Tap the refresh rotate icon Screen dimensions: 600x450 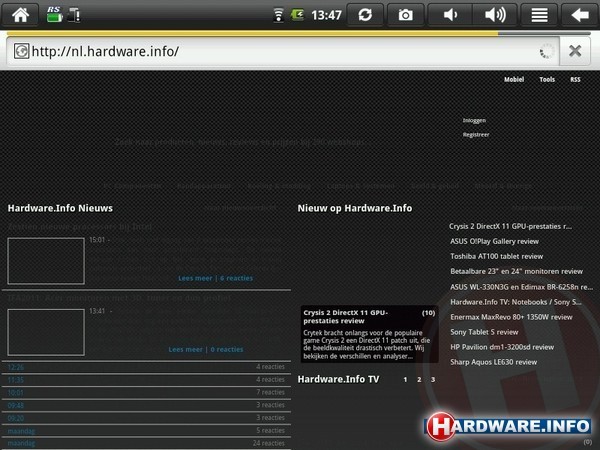(x=365, y=15)
